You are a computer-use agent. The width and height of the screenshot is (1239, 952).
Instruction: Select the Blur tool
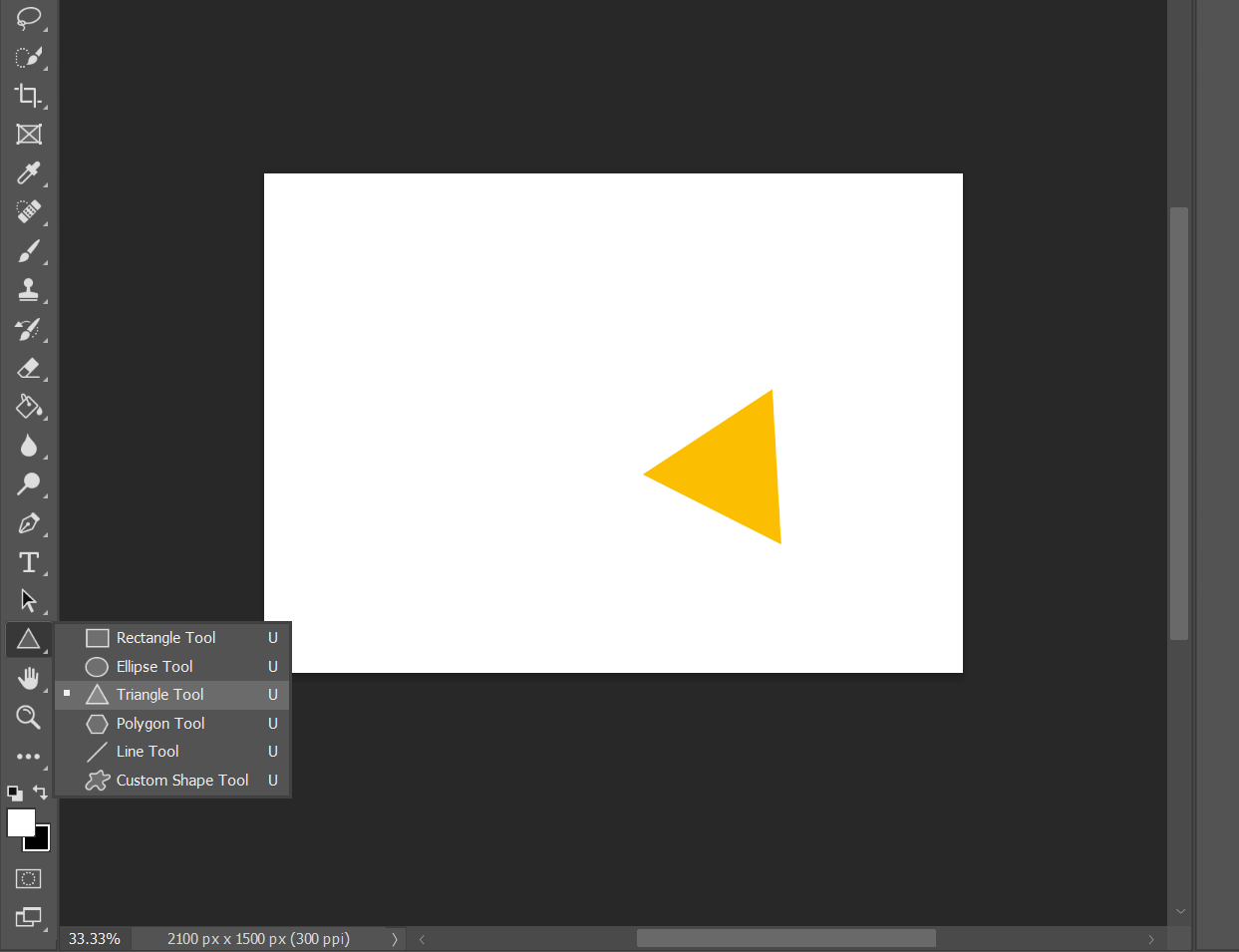[x=29, y=446]
